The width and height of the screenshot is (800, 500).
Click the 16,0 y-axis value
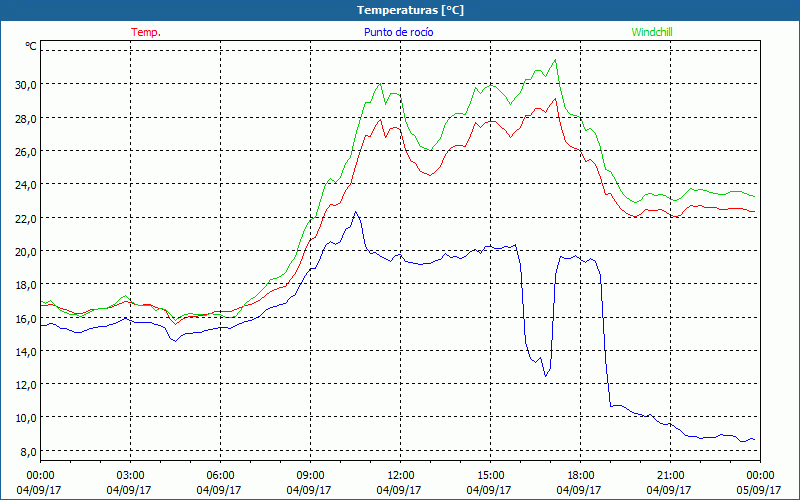tap(26, 318)
